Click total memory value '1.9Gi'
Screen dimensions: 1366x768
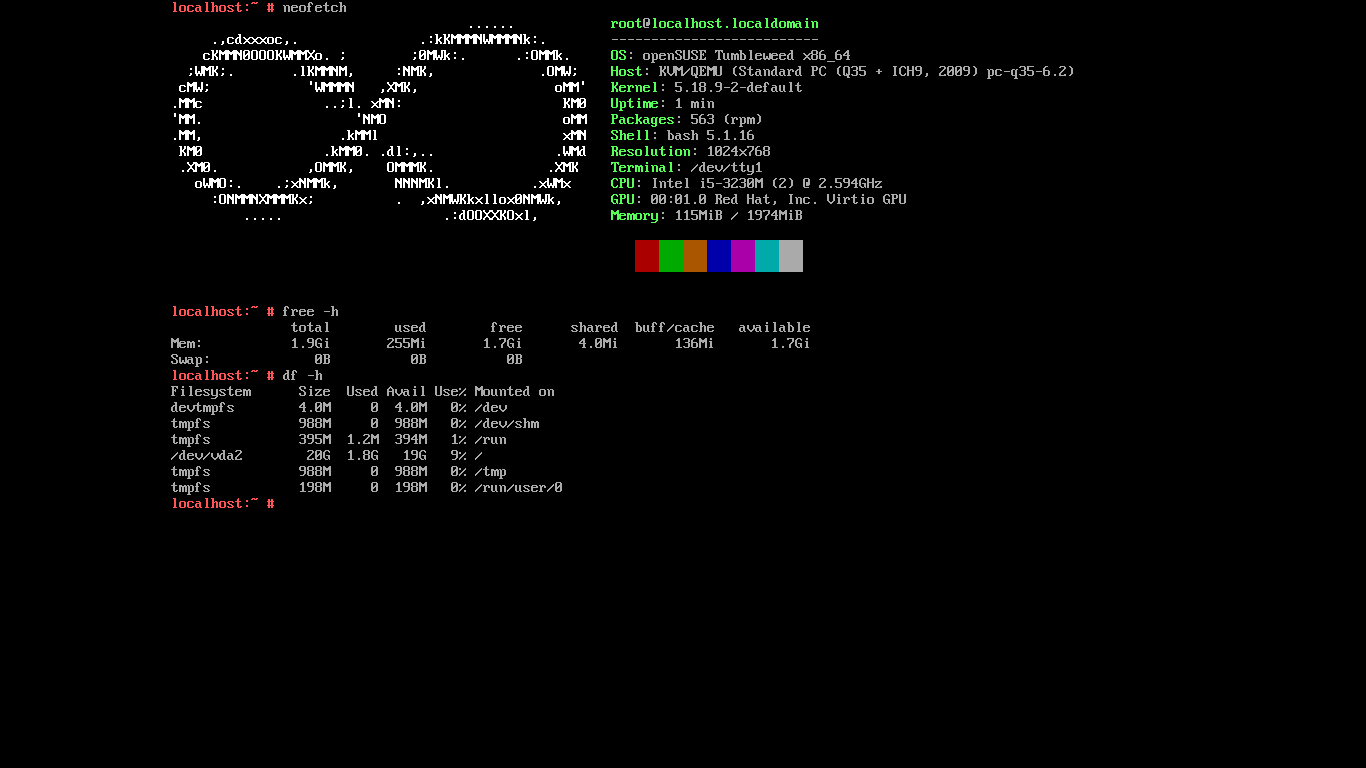tap(311, 344)
